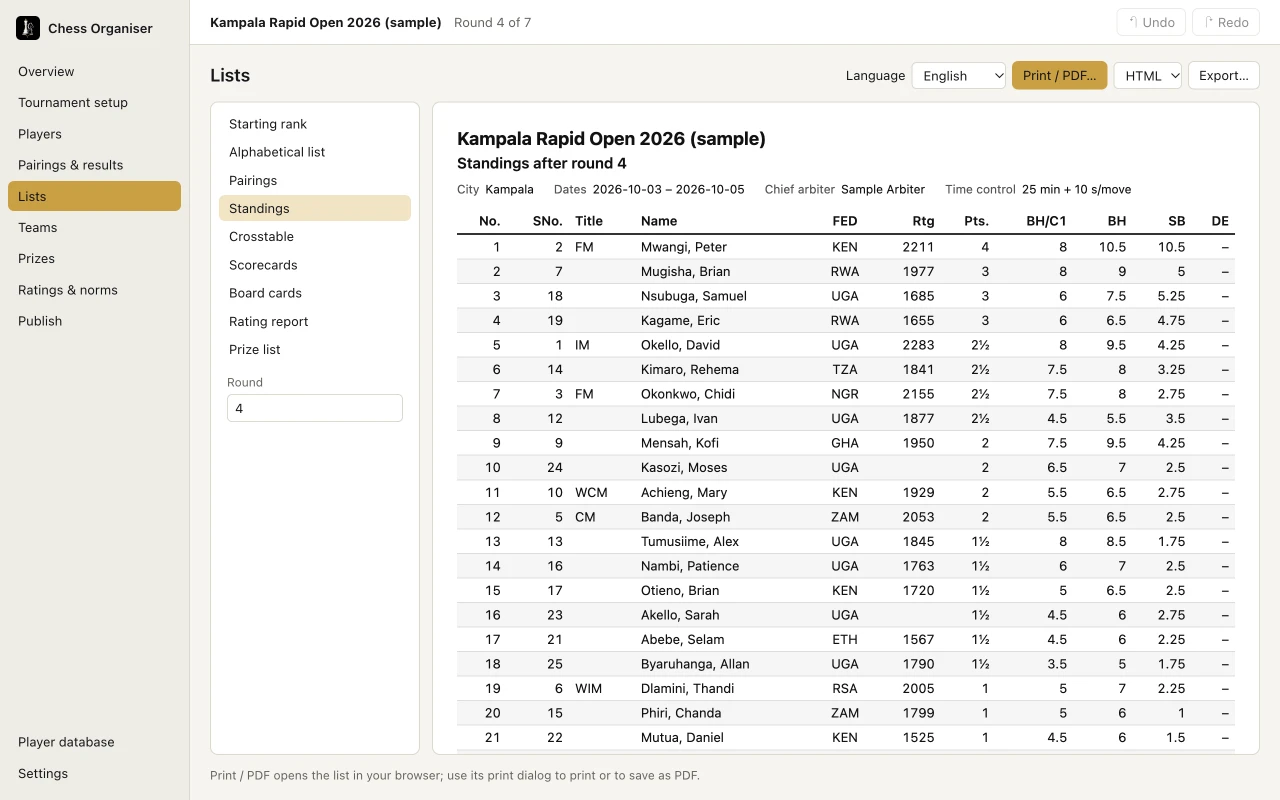Go to Overview in the sidebar
The image size is (1280, 800).
94,71
